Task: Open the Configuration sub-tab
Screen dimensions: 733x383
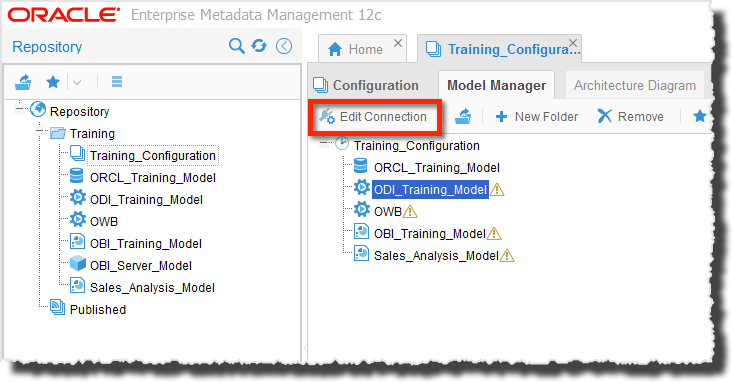Action: [366, 85]
